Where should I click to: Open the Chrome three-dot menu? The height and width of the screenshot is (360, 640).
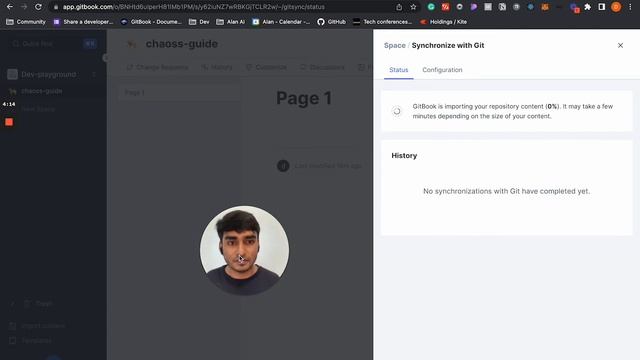point(630,7)
